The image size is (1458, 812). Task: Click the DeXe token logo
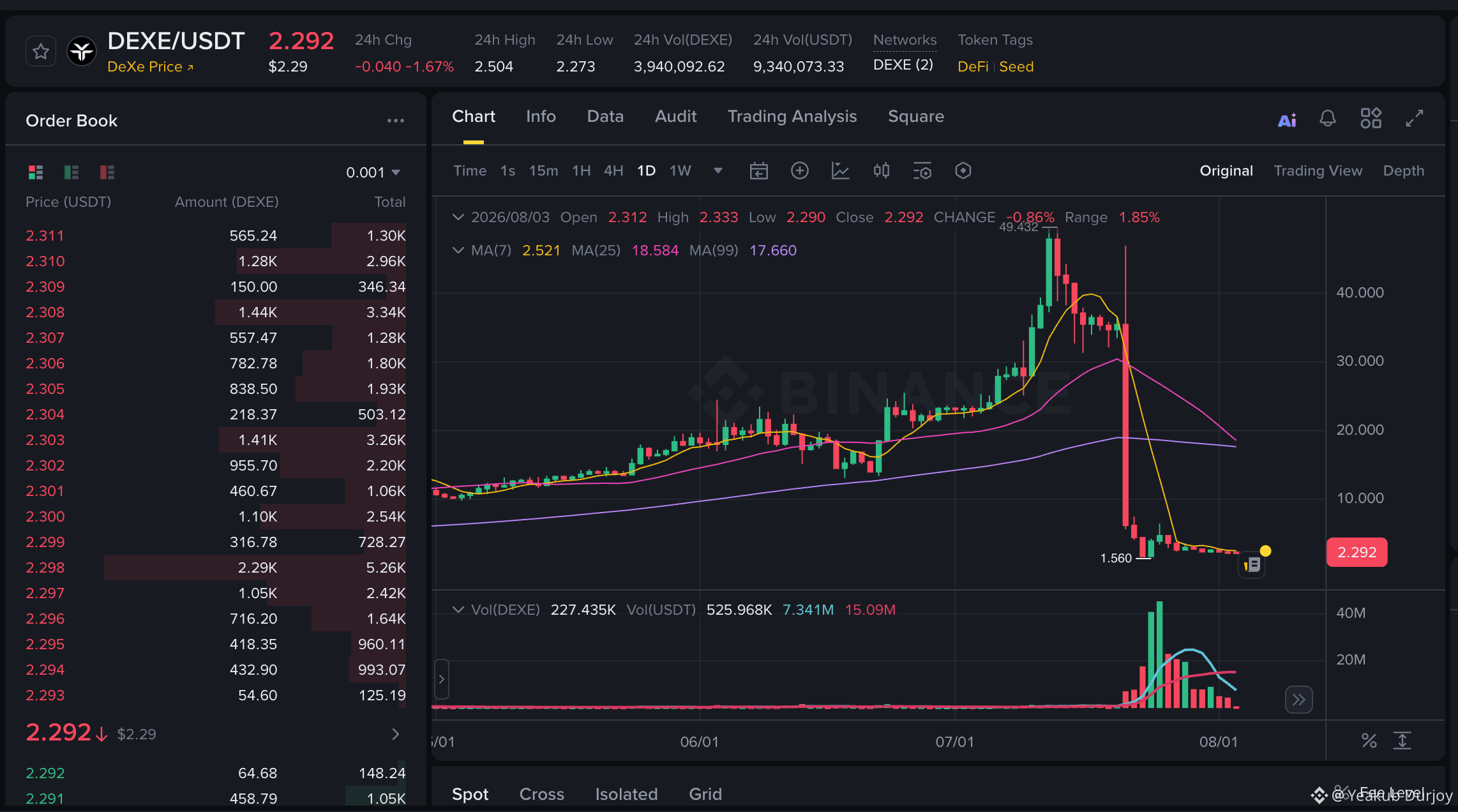(82, 52)
